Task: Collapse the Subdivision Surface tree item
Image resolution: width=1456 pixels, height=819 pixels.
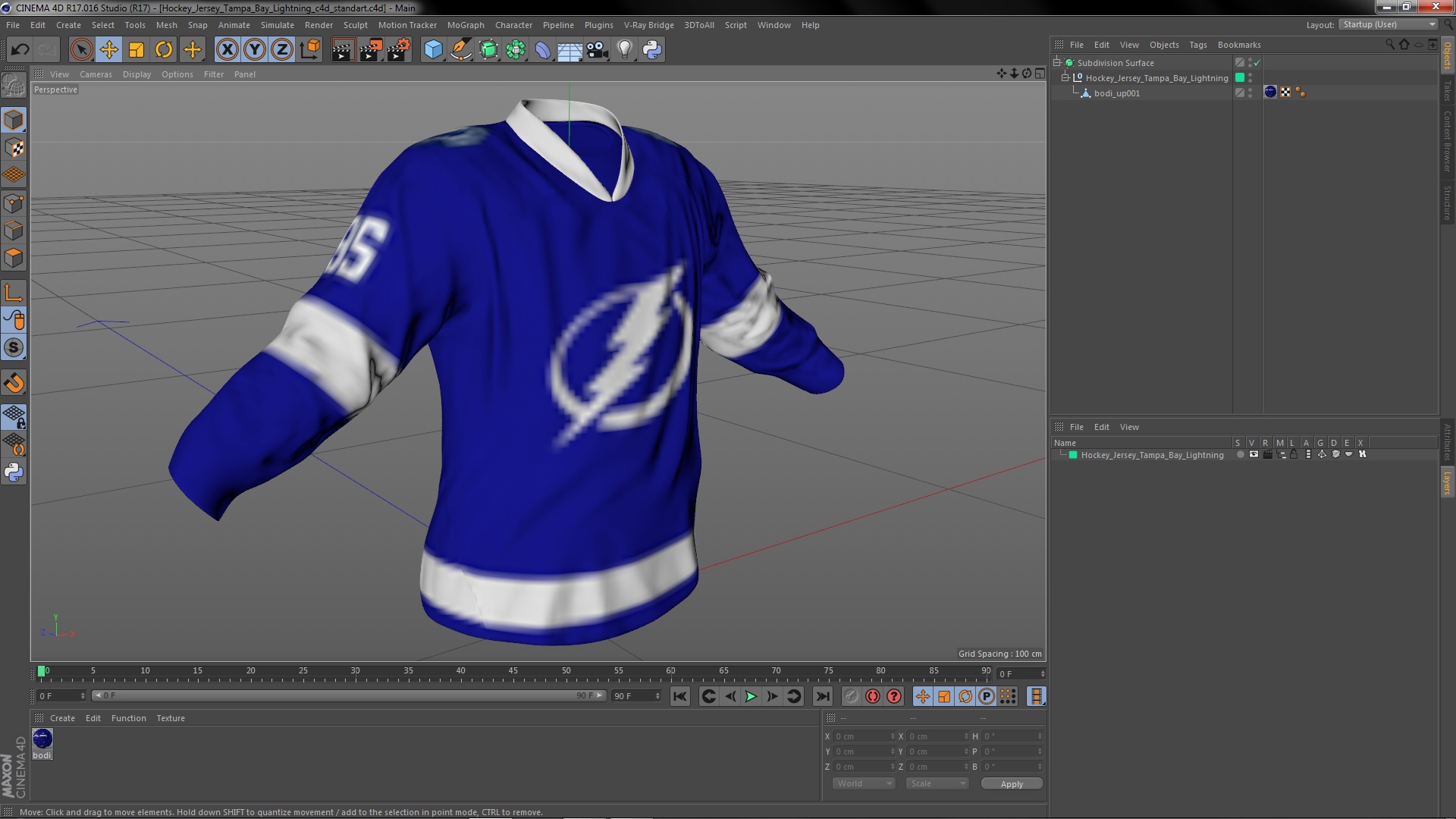Action: click(x=1056, y=63)
